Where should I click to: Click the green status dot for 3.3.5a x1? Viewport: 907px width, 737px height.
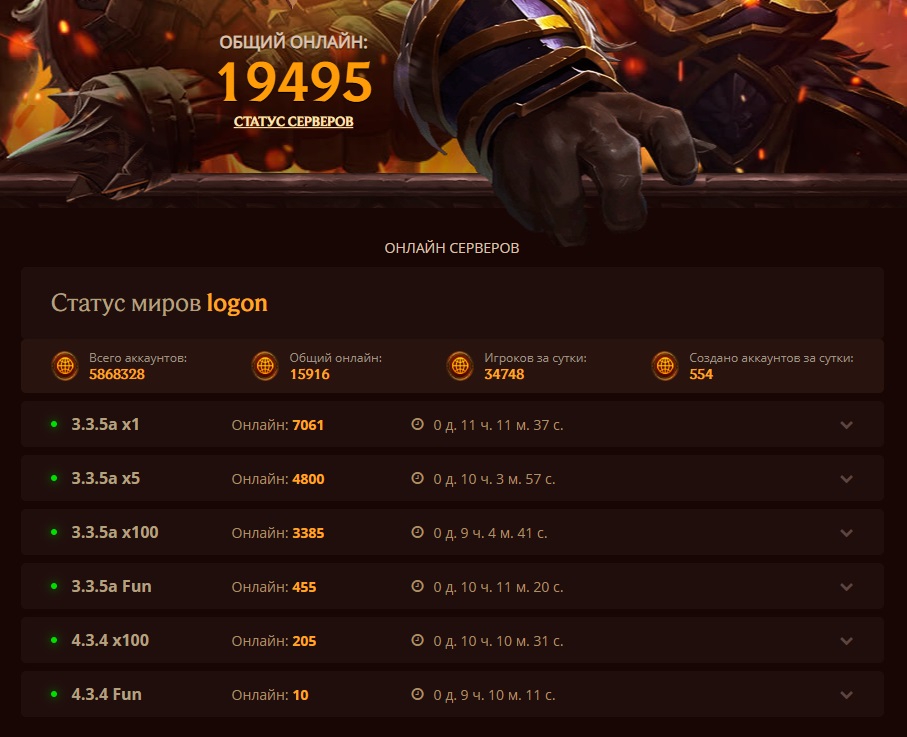[54, 424]
